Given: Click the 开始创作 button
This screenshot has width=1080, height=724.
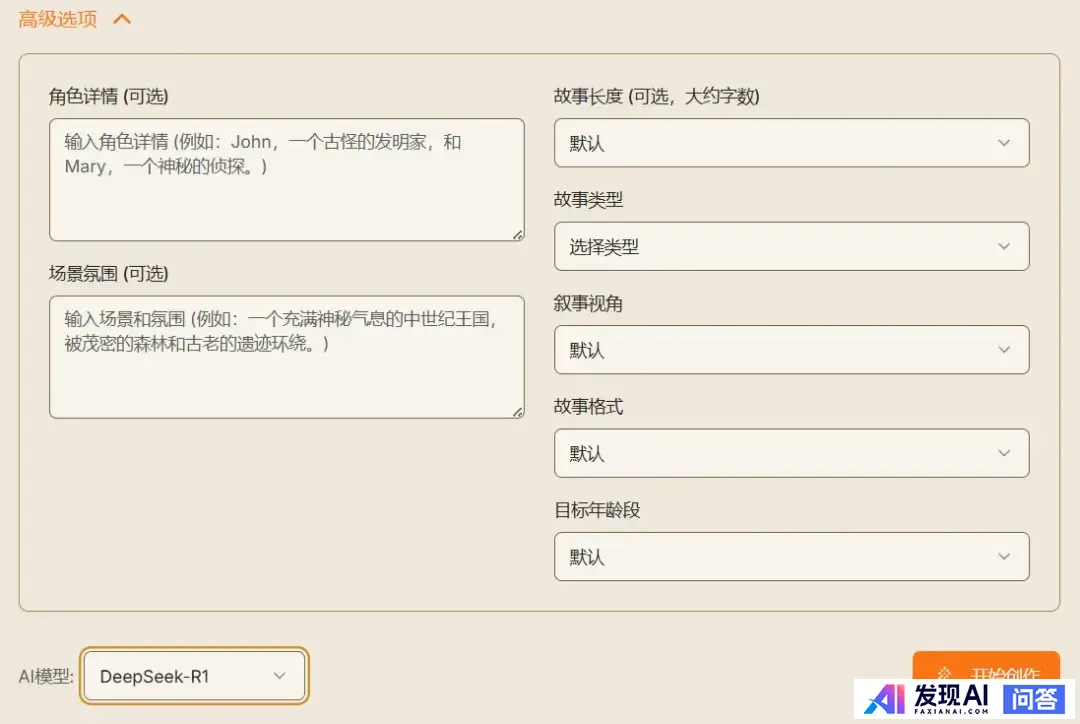Looking at the screenshot, I should click(x=986, y=667).
